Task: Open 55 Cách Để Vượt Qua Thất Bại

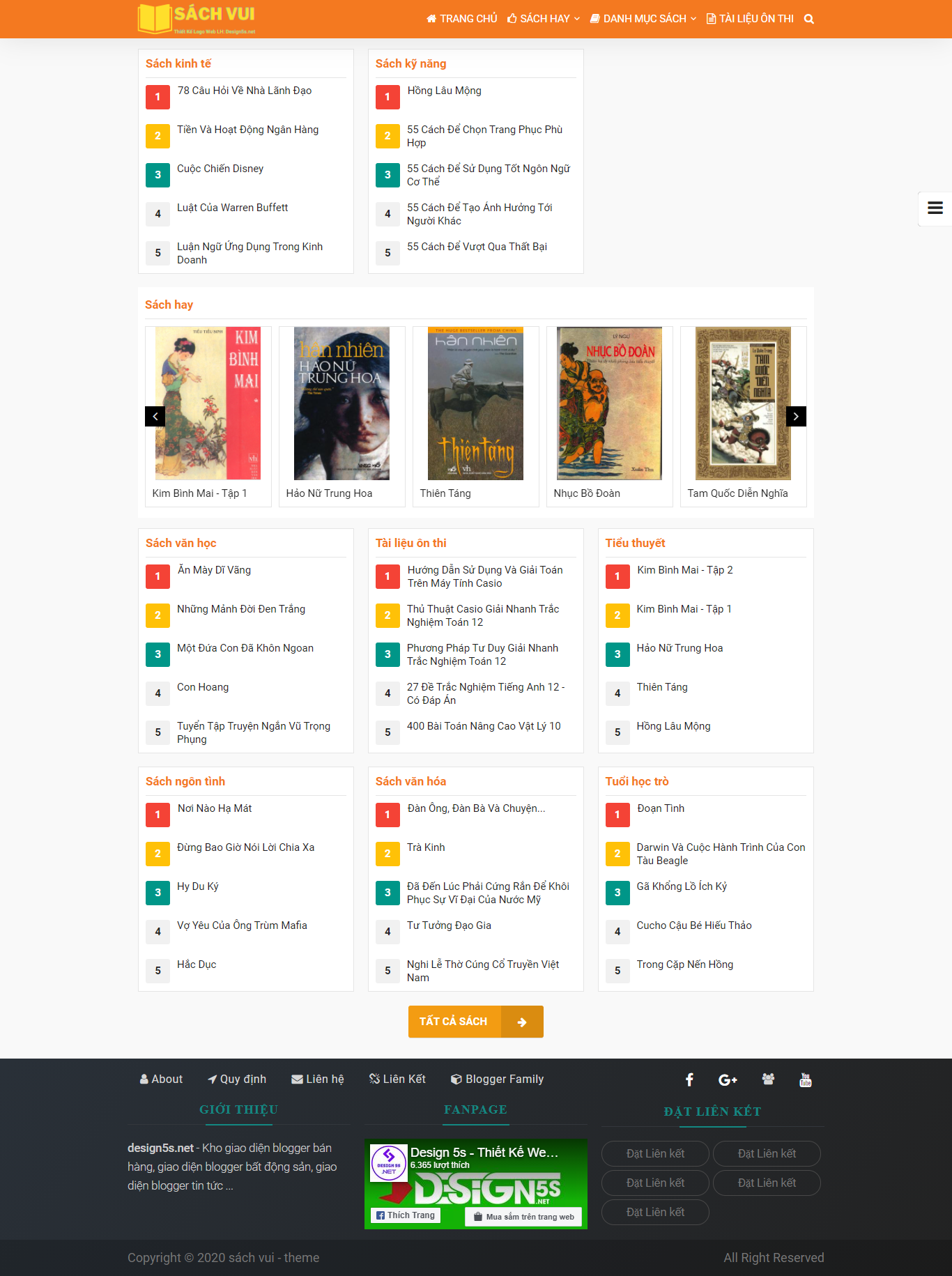Action: coord(477,247)
